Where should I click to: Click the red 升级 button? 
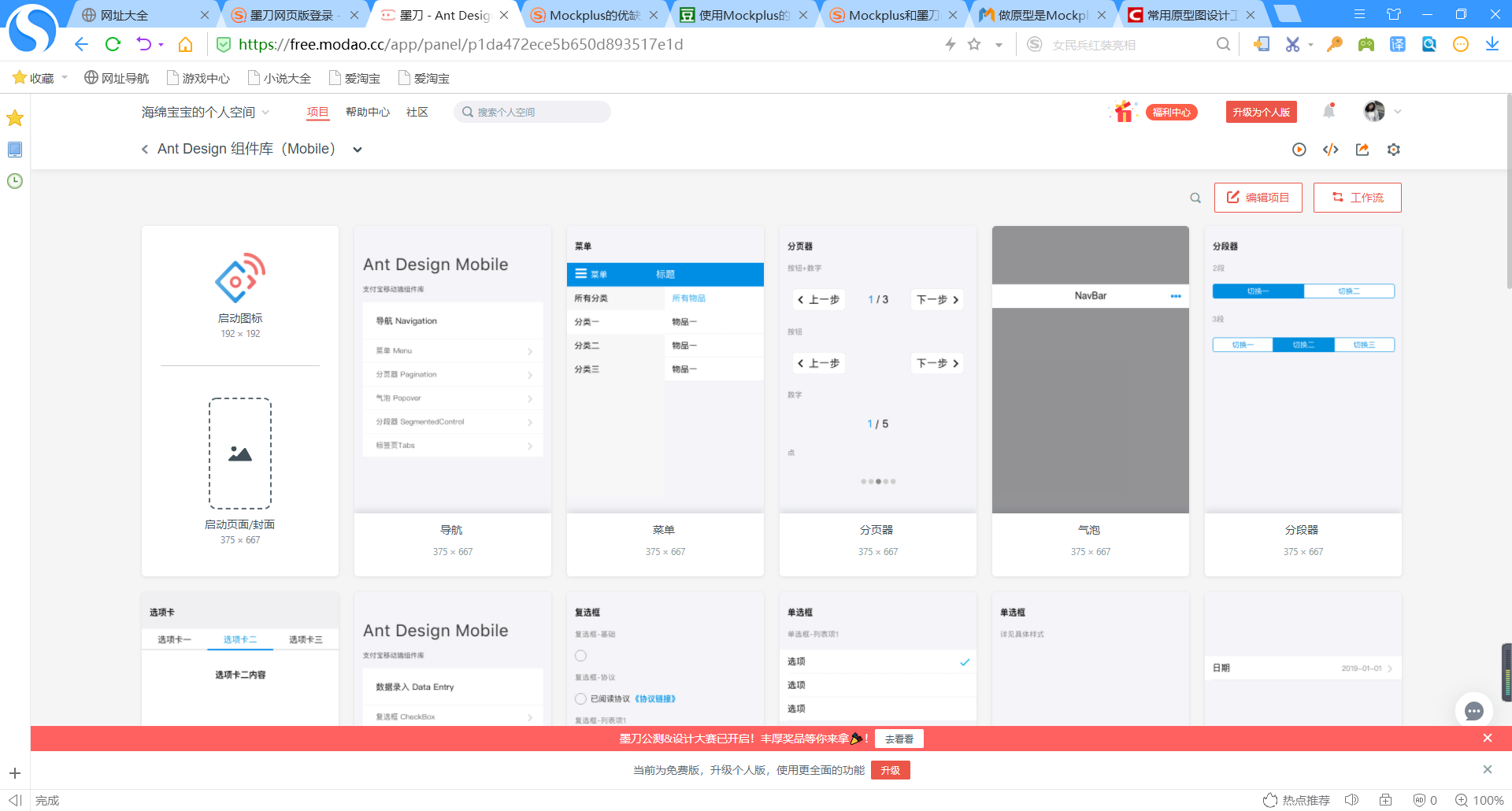(891, 770)
